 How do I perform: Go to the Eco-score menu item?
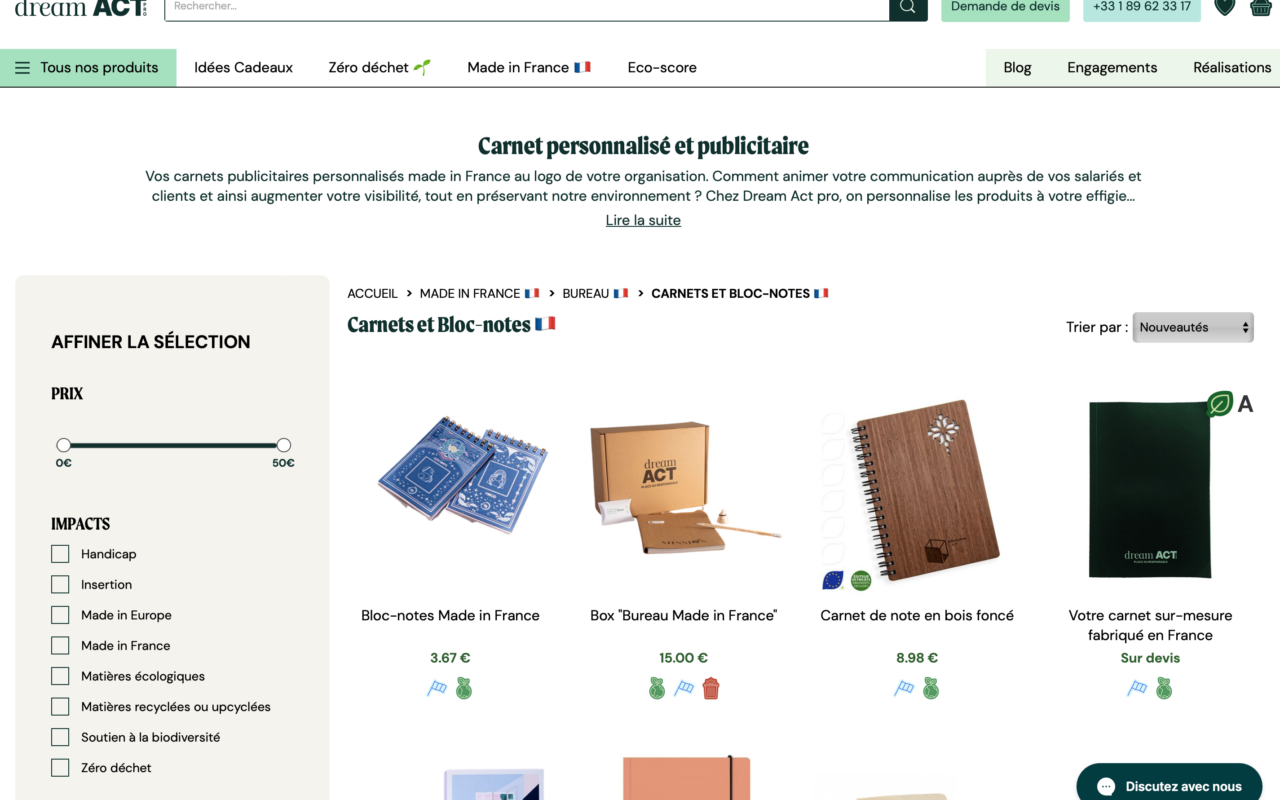coord(662,68)
